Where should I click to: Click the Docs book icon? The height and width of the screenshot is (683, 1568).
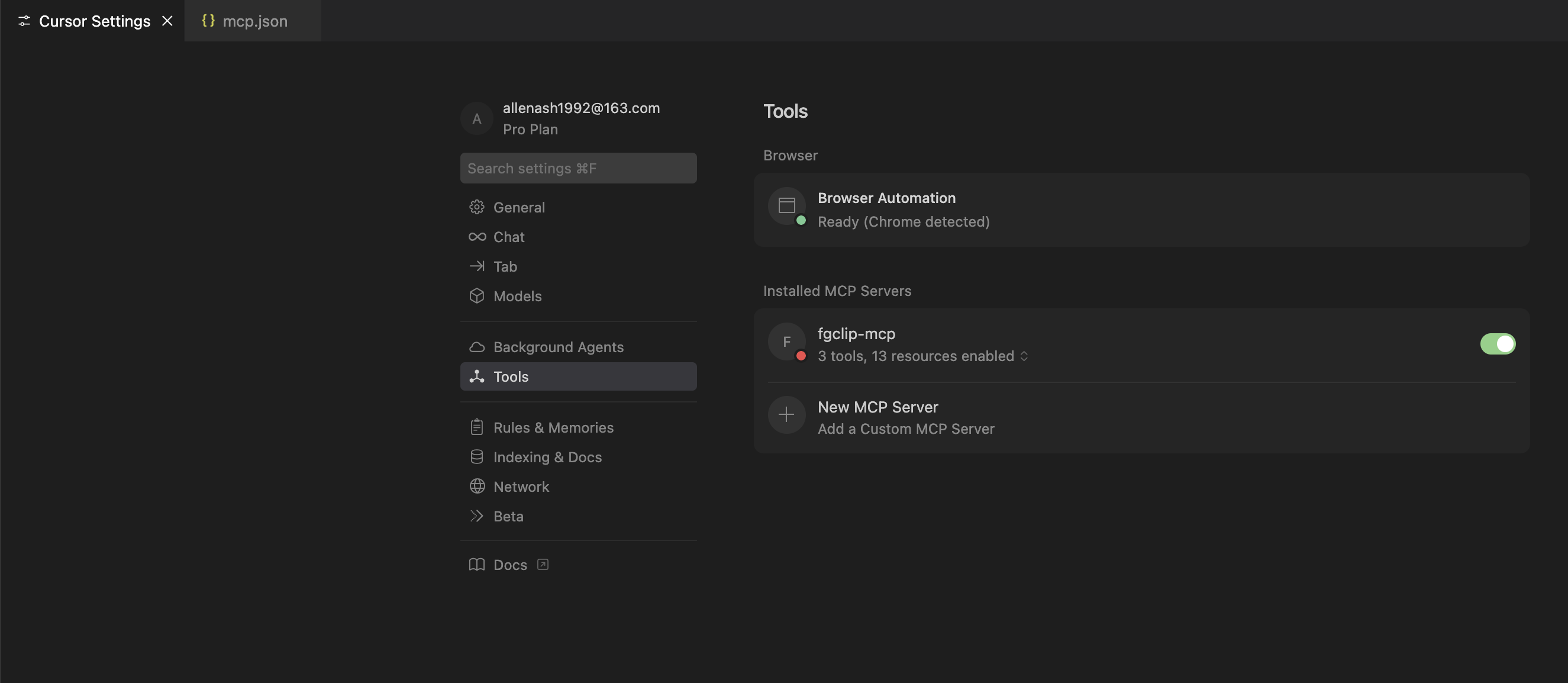pos(476,564)
